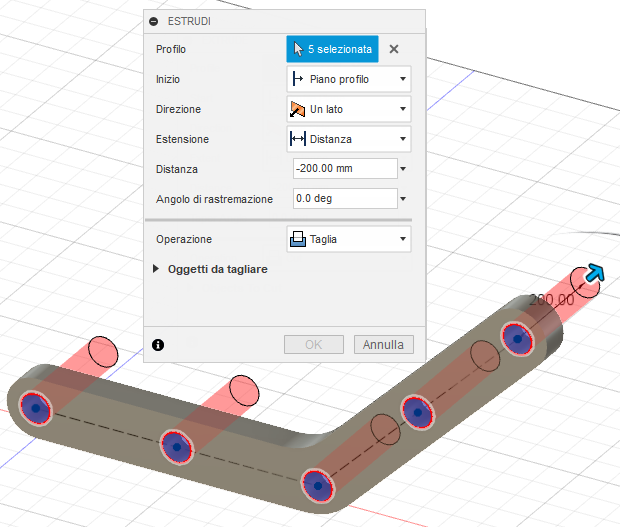Click the ESTRUDI dialog title
Screen dimensions: 620x527
click(x=189, y=21)
